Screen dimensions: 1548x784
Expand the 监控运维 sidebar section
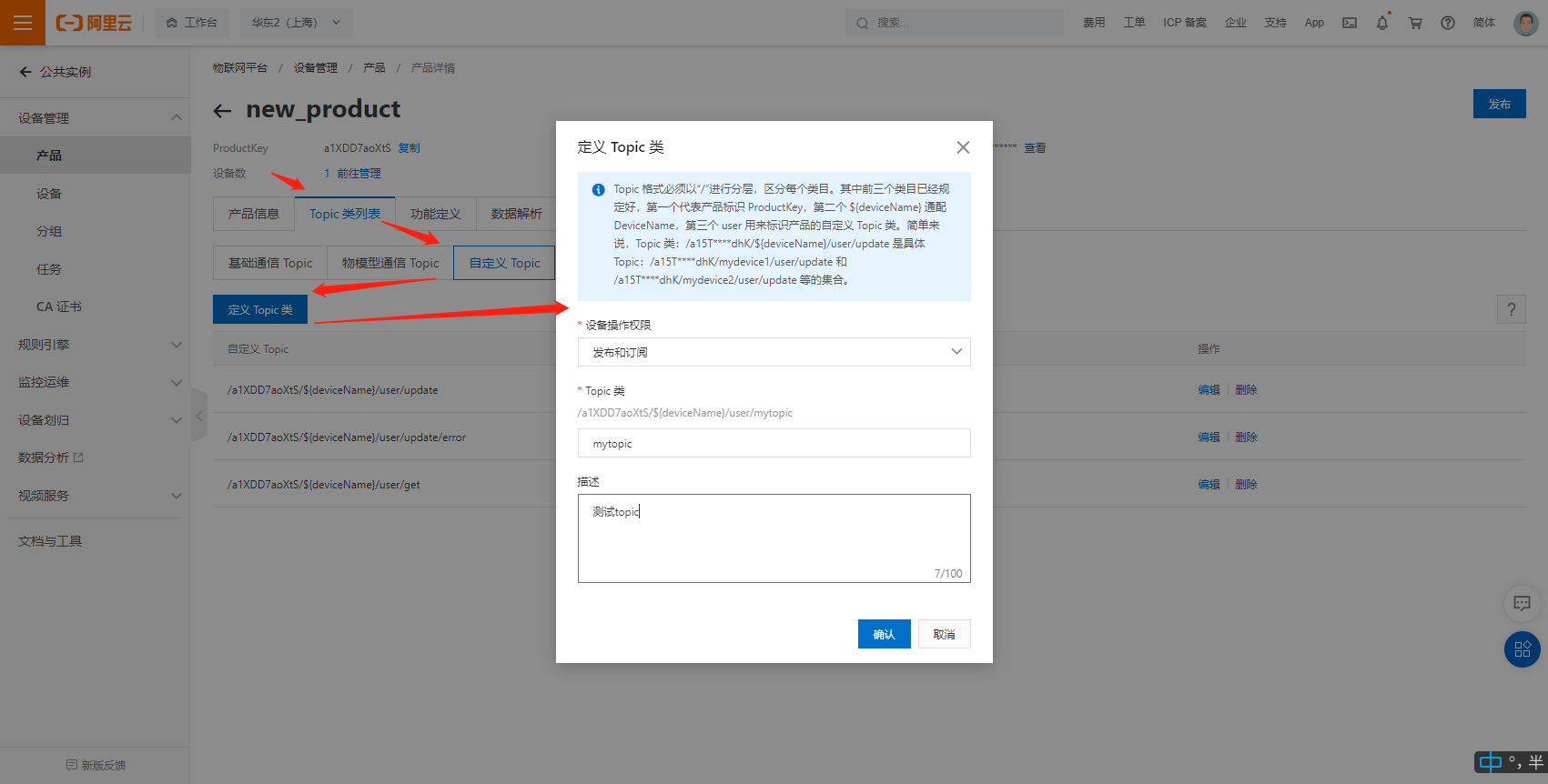tap(96, 382)
